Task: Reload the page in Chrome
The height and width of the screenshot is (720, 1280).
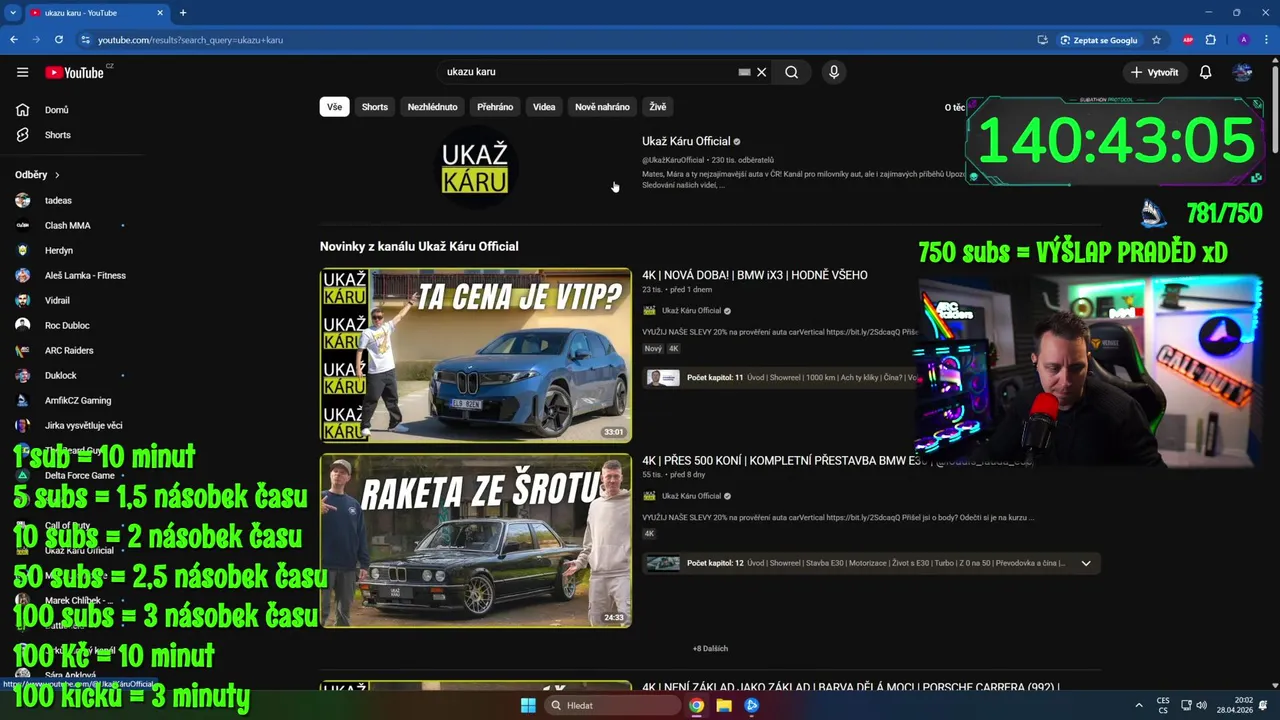Action: (x=59, y=40)
